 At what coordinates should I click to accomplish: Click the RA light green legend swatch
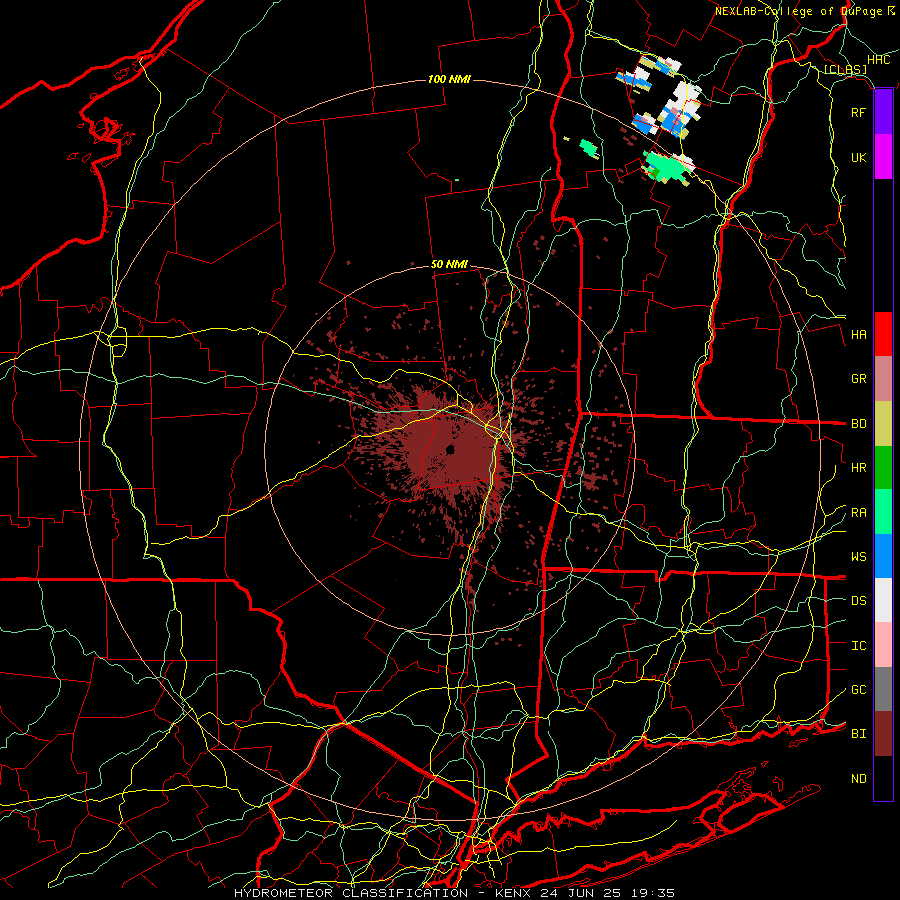(883, 512)
